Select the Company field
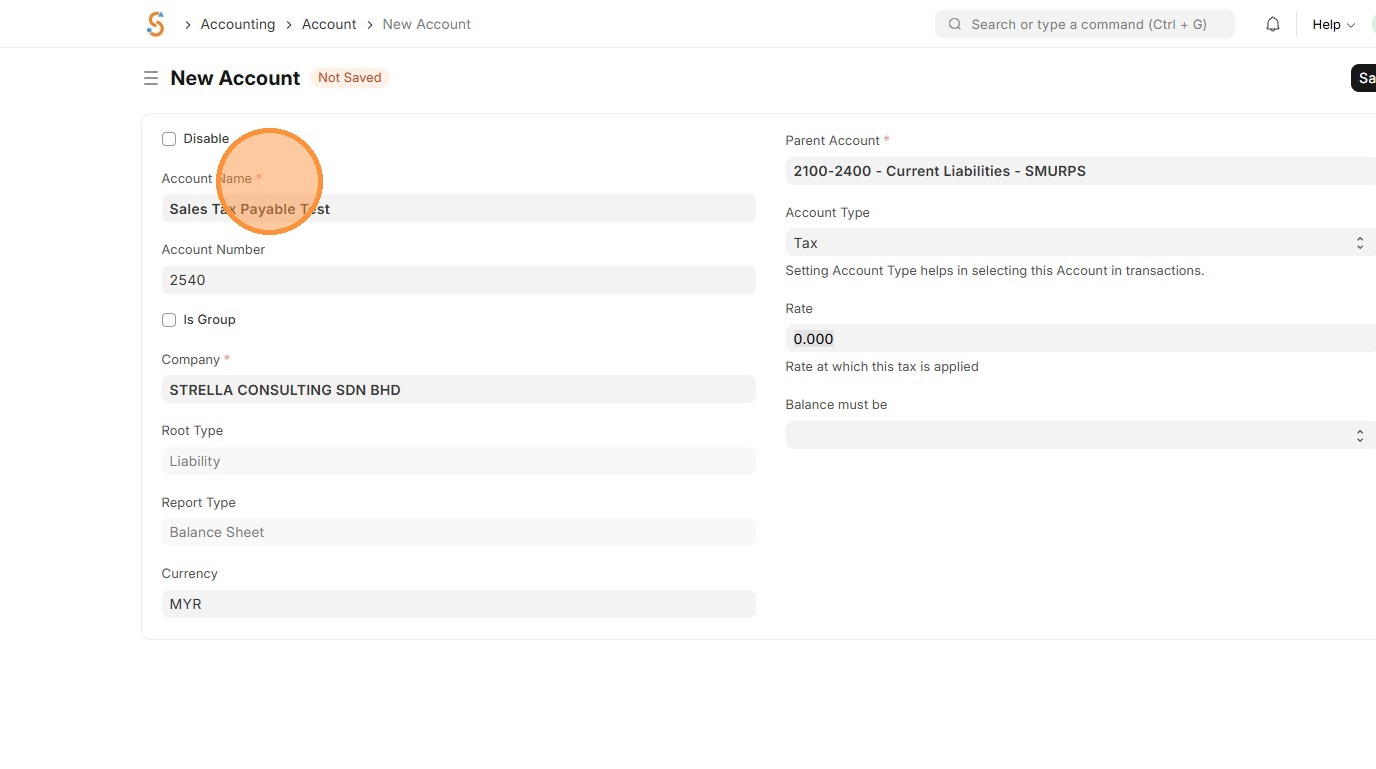 pyautogui.click(x=458, y=390)
